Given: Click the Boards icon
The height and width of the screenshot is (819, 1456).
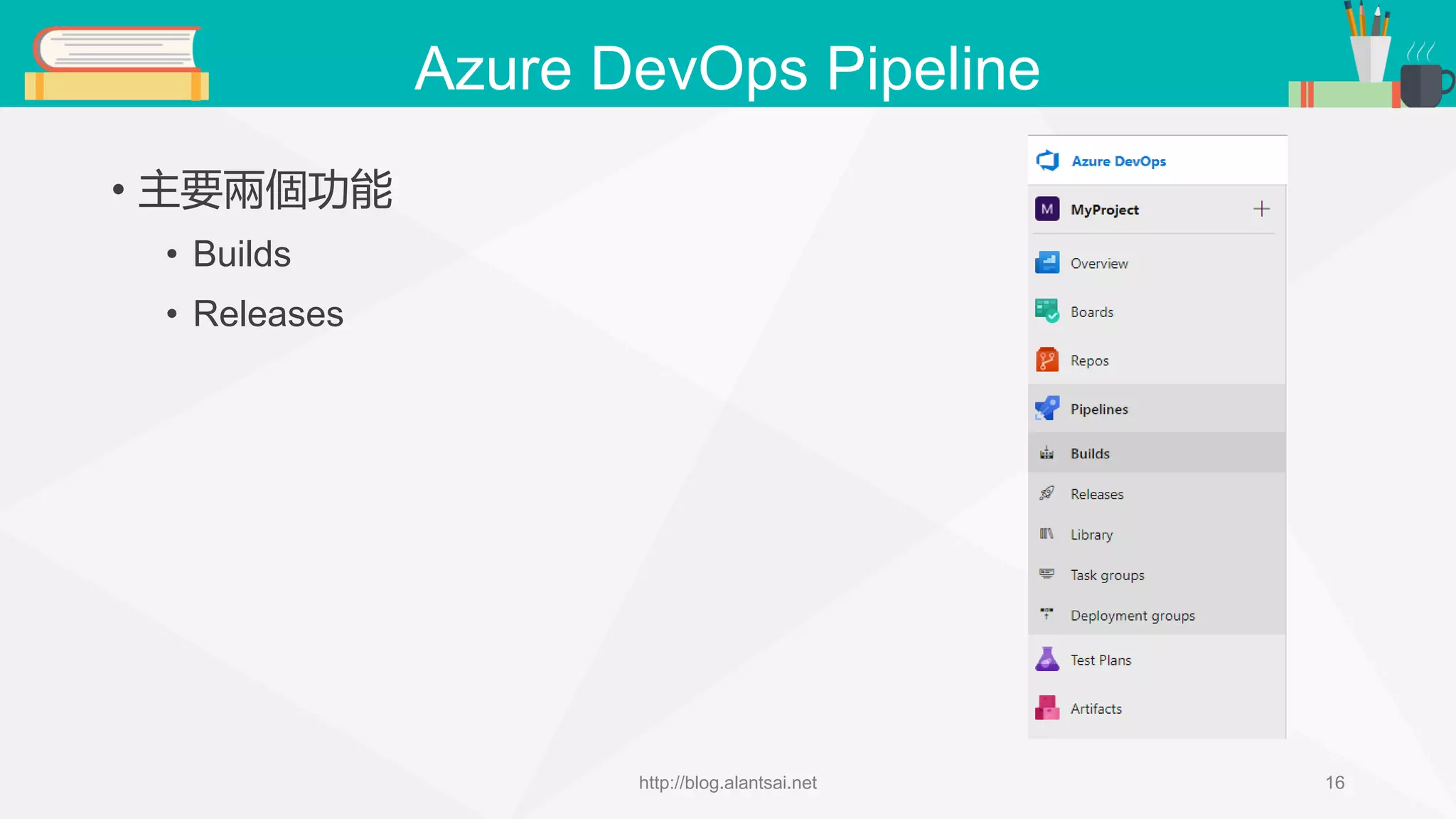Looking at the screenshot, I should coord(1047,311).
